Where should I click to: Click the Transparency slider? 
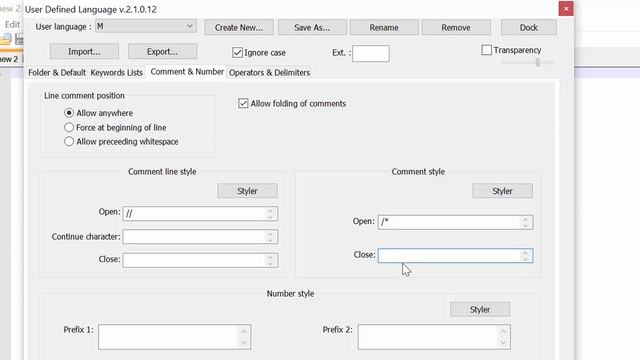(527, 62)
